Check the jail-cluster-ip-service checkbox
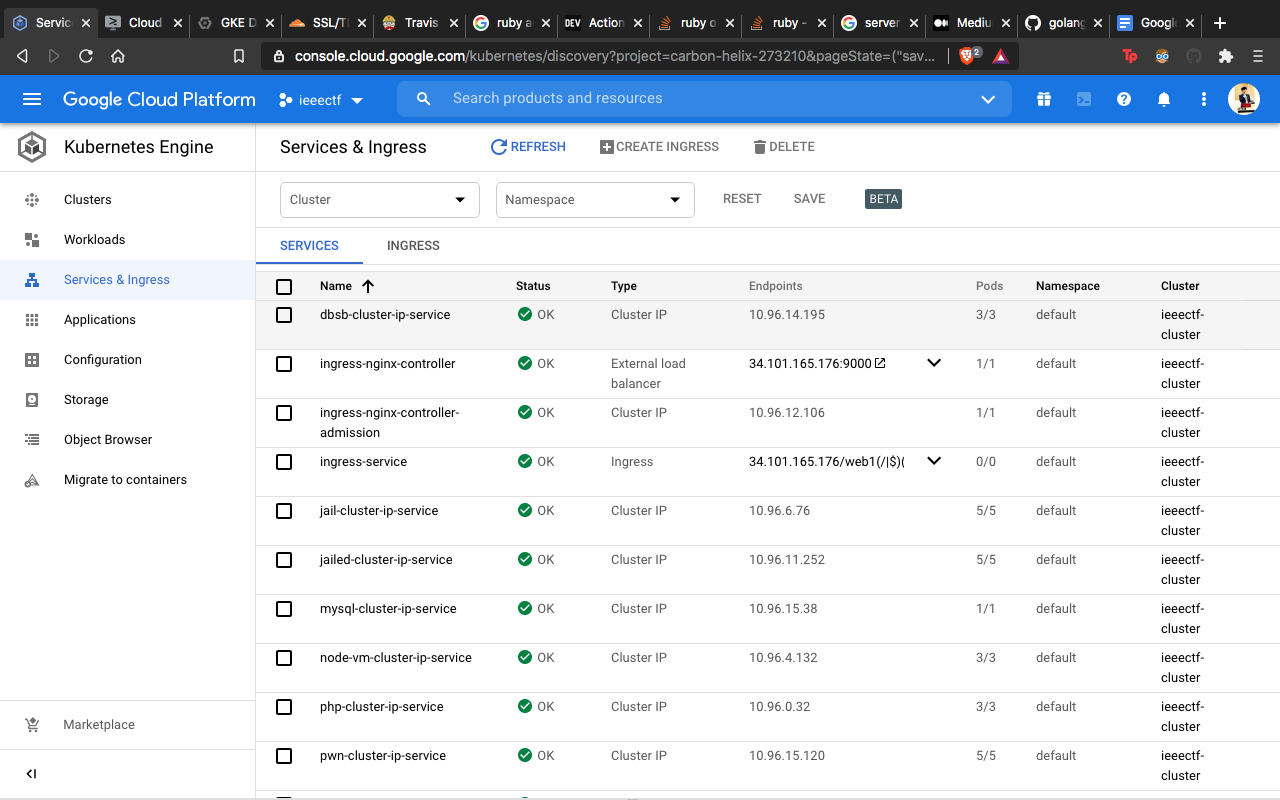The height and width of the screenshot is (800, 1280). pyautogui.click(x=284, y=511)
